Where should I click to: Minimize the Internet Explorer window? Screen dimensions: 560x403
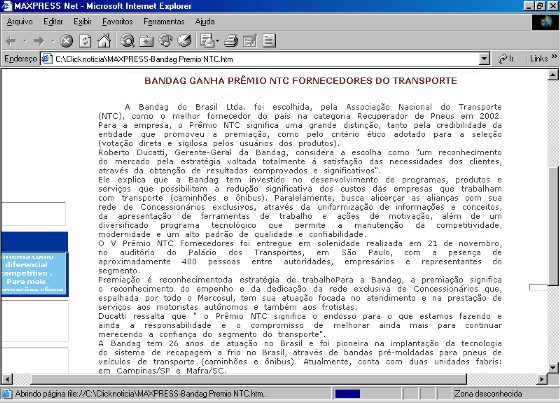click(x=529, y=6)
